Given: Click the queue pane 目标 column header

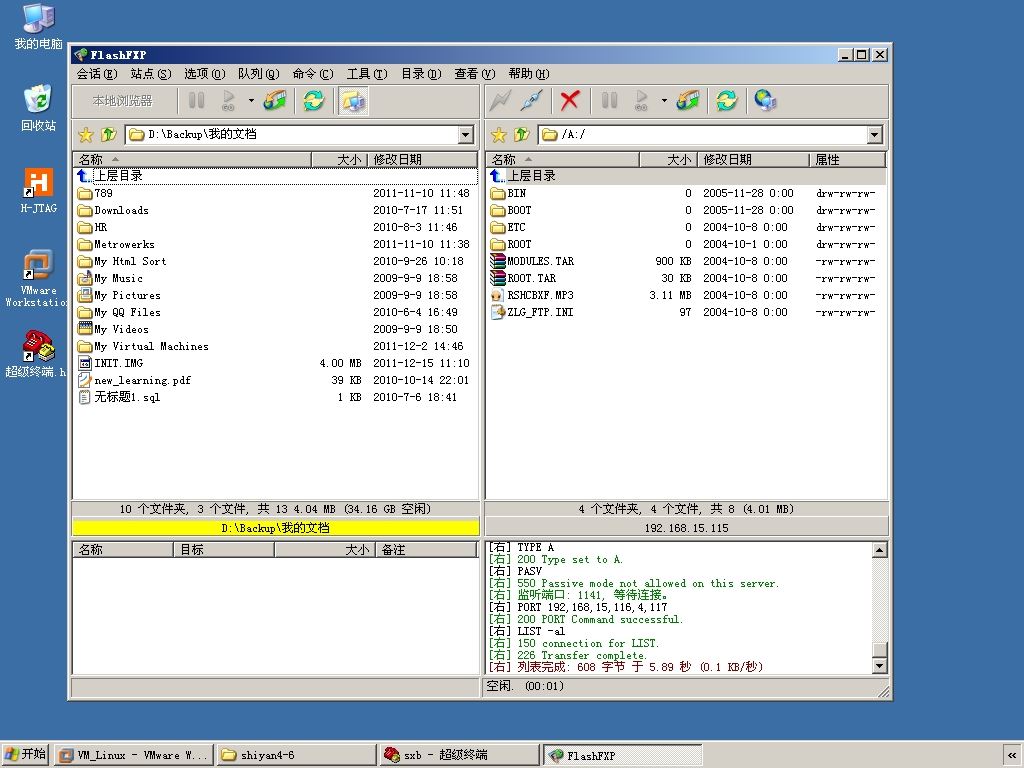Looking at the screenshot, I should point(224,550).
